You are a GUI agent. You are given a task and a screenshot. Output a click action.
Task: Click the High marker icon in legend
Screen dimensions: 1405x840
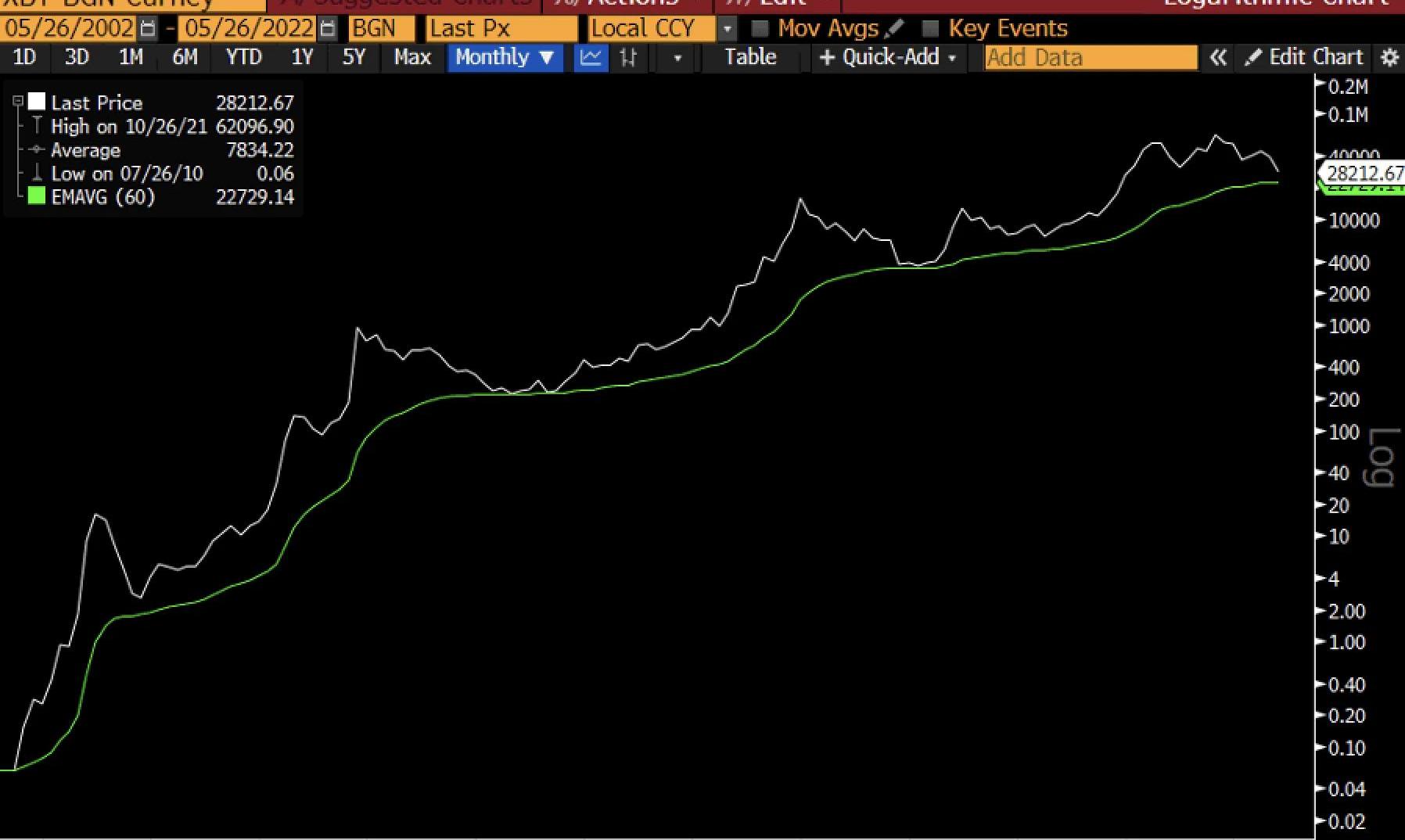pos(37,126)
